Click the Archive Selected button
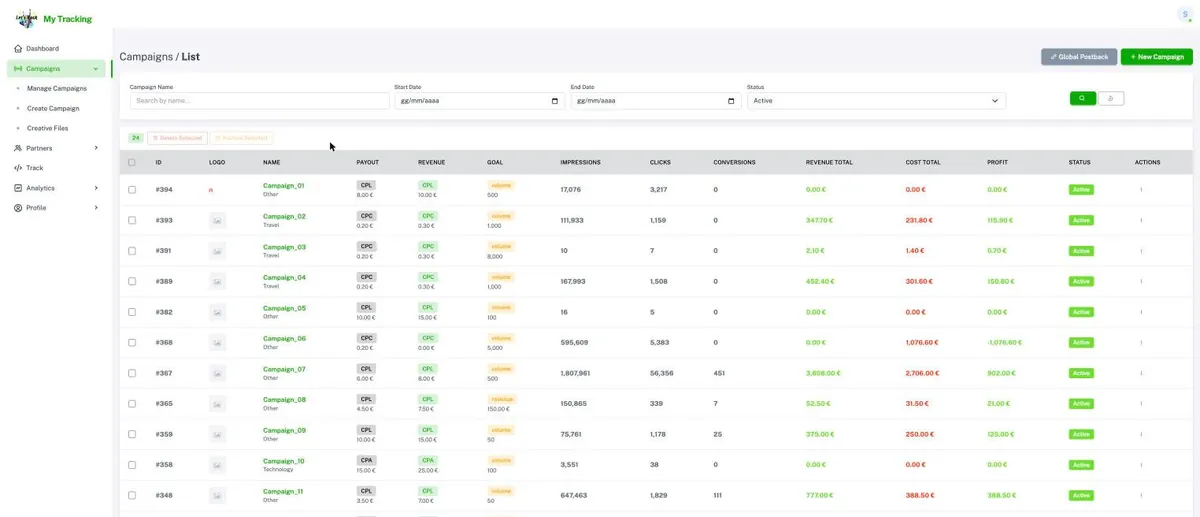Image resolution: width=1200 pixels, height=517 pixels. tap(241, 138)
